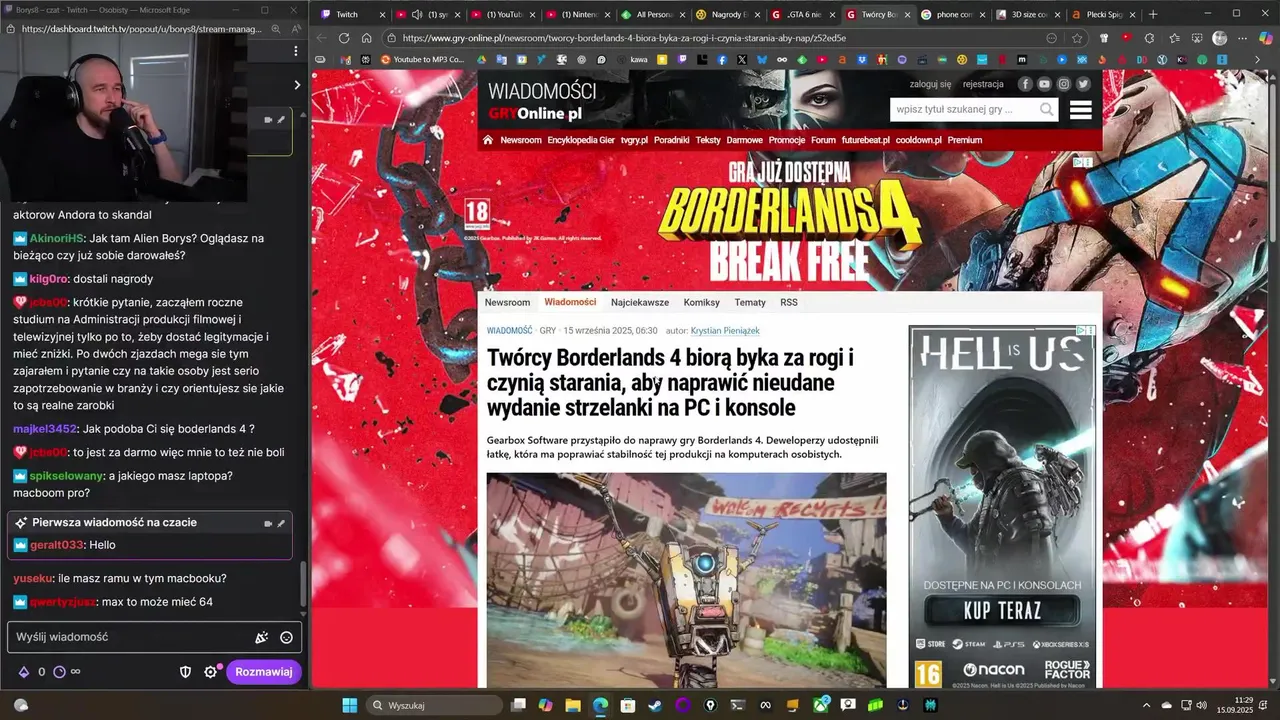
Task: Click the pencil icon on Pierwsza wiadomość banner
Action: click(281, 523)
